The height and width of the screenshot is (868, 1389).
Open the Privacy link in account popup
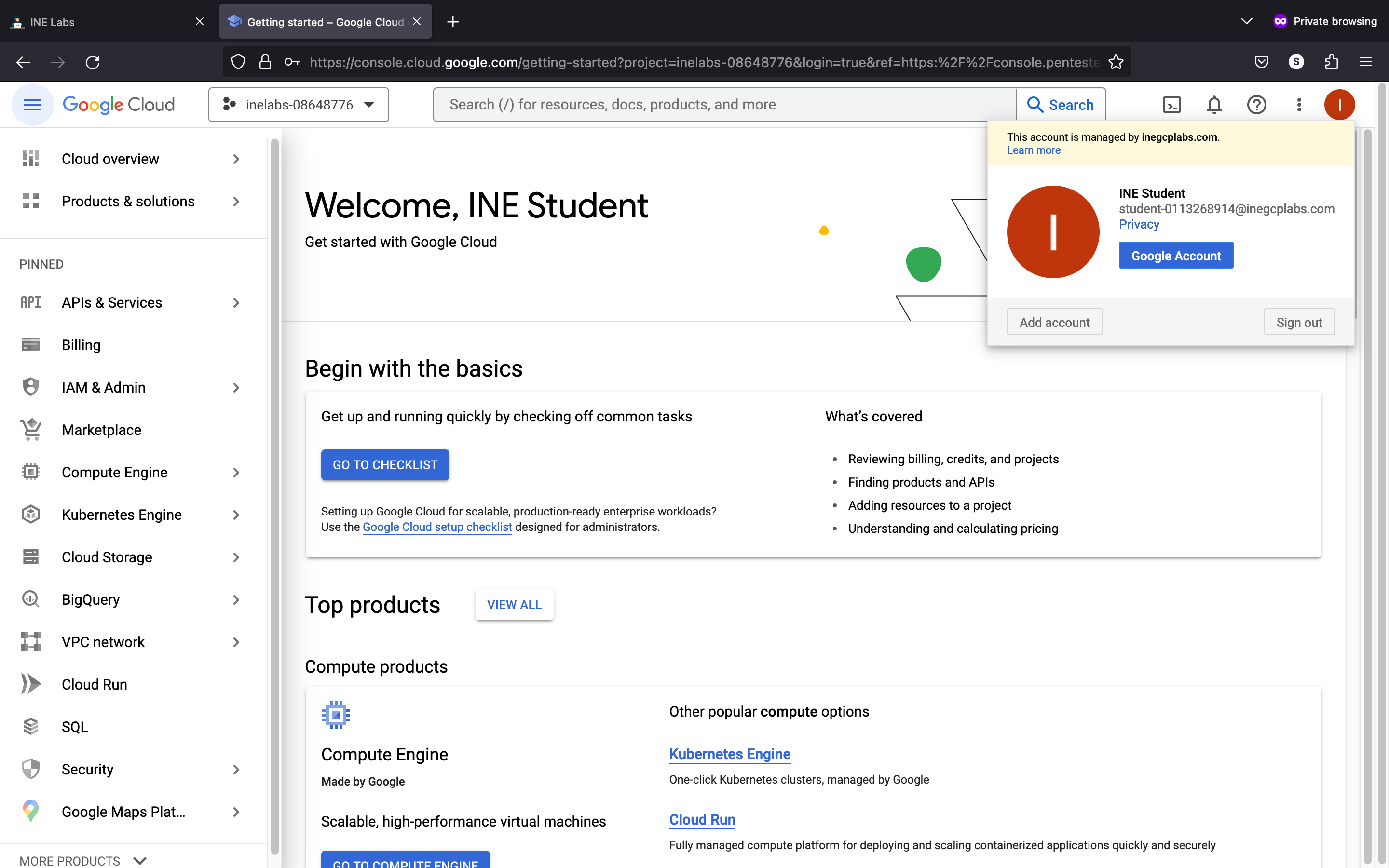1139,224
